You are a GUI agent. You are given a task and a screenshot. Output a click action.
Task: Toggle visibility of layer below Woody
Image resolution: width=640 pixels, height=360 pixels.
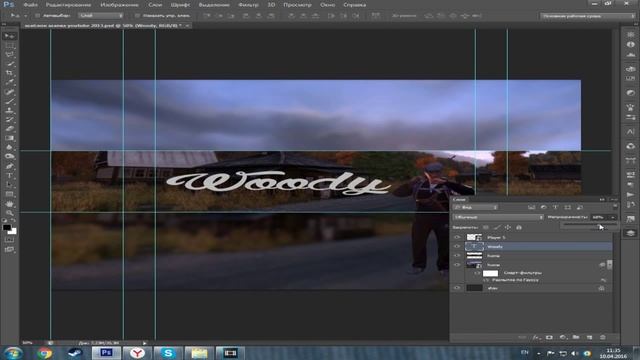click(457, 256)
